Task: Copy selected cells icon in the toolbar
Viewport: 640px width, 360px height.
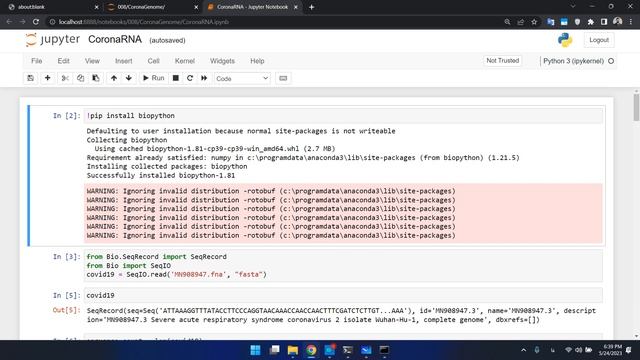Action: [80, 78]
